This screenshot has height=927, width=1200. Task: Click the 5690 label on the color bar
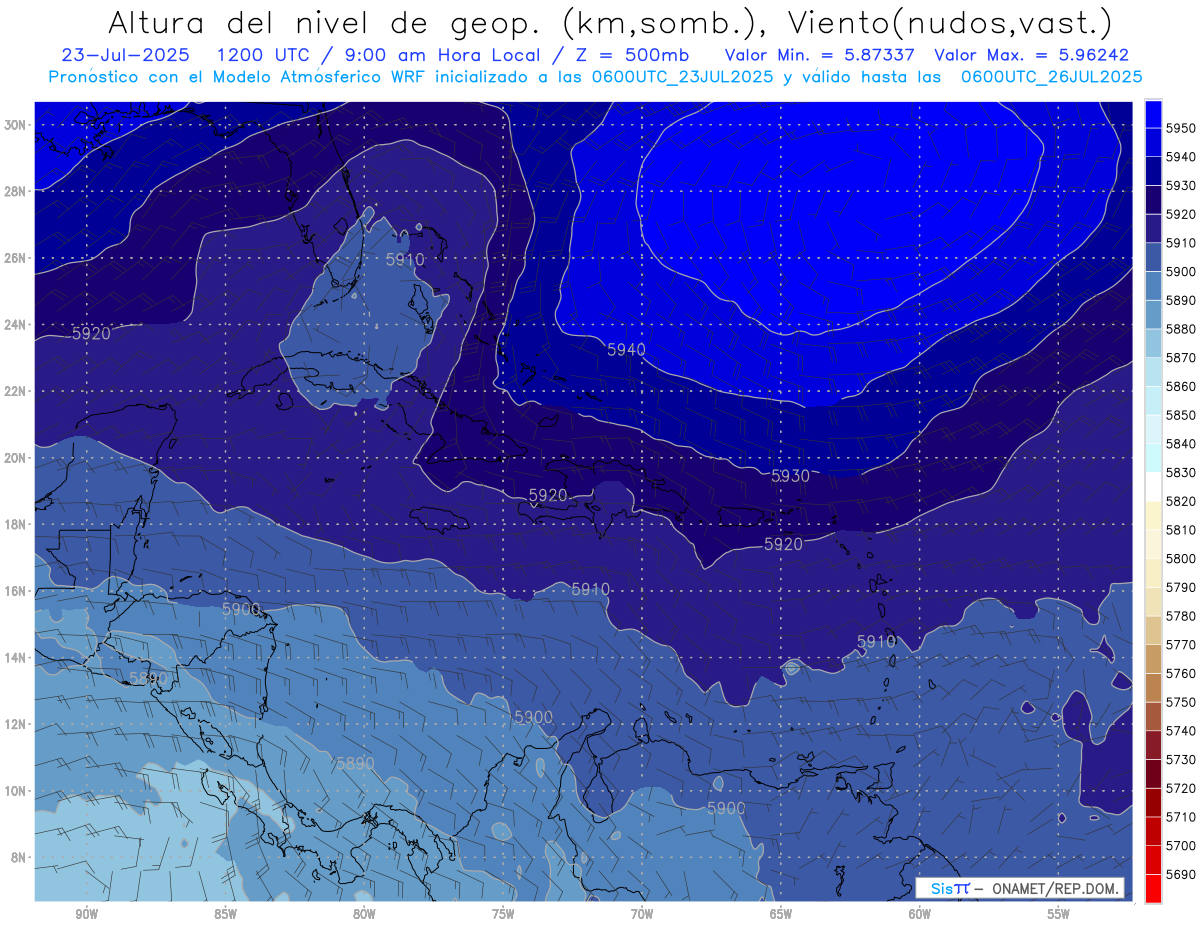(1180, 874)
